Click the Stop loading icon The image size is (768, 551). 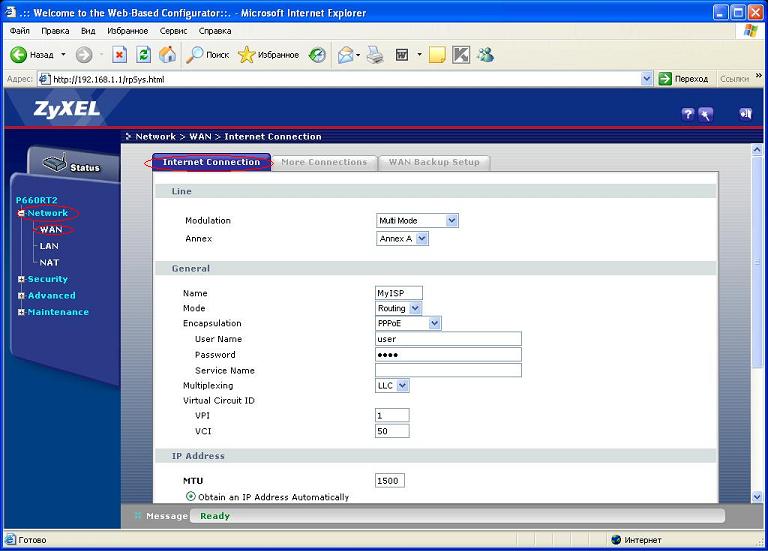click(x=119, y=54)
